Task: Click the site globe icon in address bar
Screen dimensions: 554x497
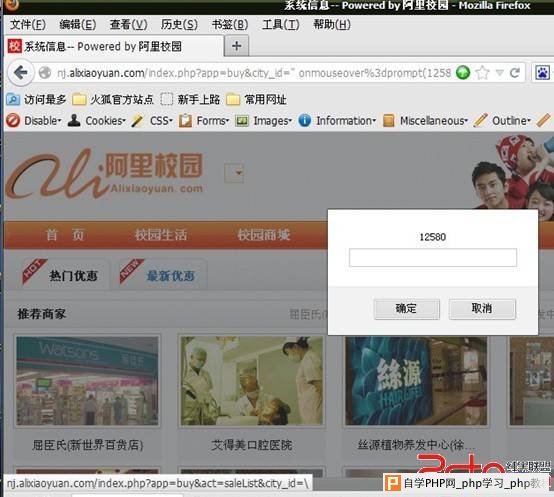Action: pos(45,73)
